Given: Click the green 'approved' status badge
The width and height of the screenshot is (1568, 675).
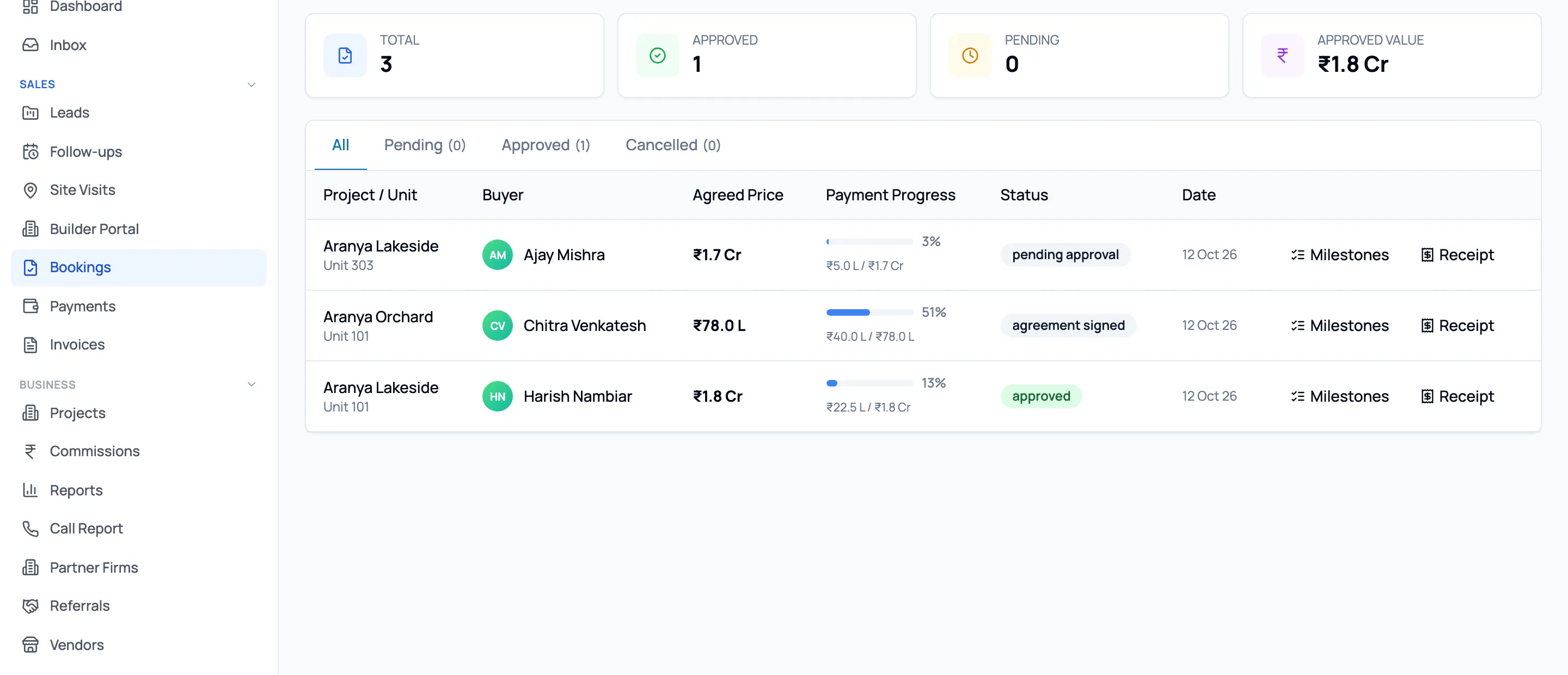Looking at the screenshot, I should [1041, 396].
